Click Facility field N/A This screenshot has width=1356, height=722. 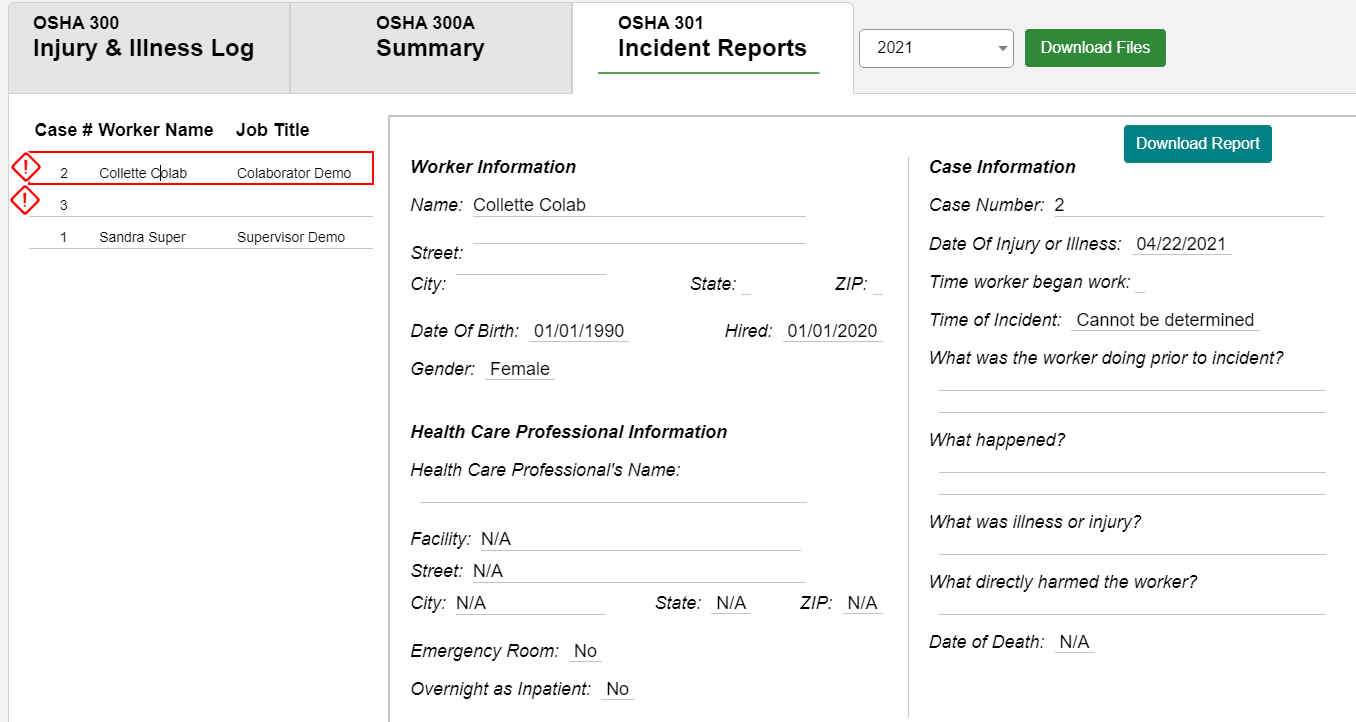640,539
